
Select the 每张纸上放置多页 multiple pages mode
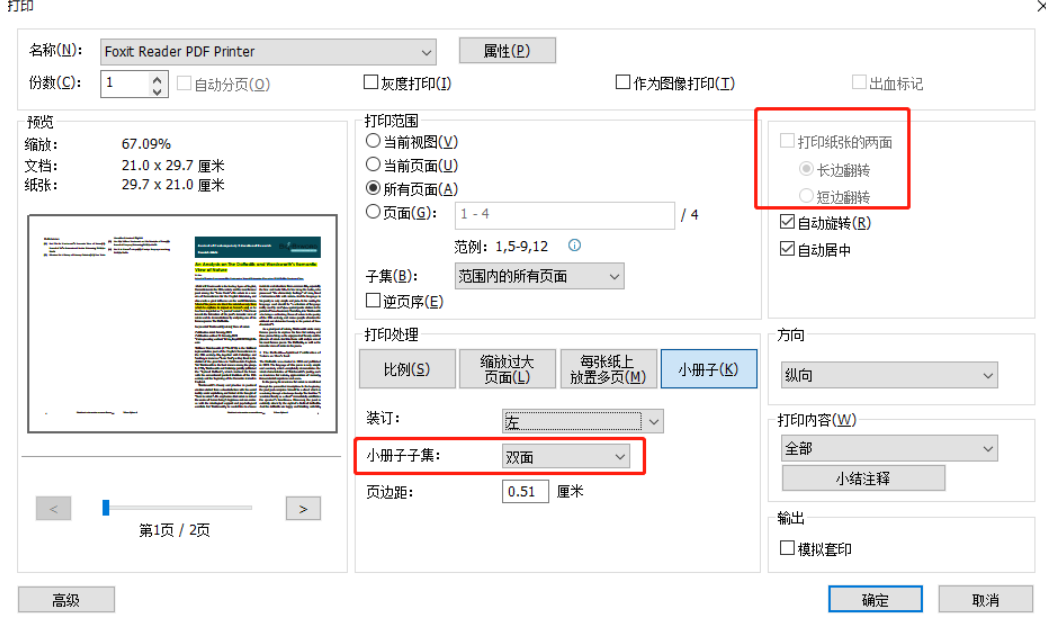coord(606,368)
